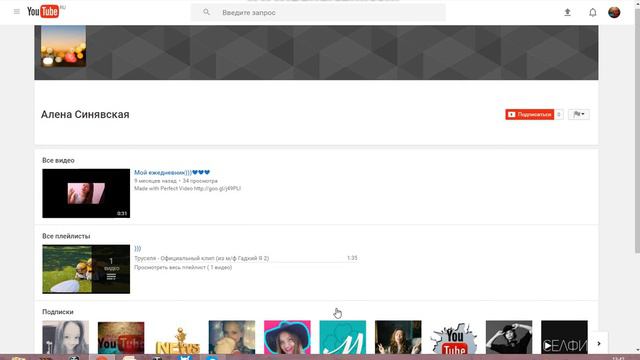This screenshot has height=360, width=640.
Task: Play the Мой ежедневник video thumbnail
Action: click(86, 193)
